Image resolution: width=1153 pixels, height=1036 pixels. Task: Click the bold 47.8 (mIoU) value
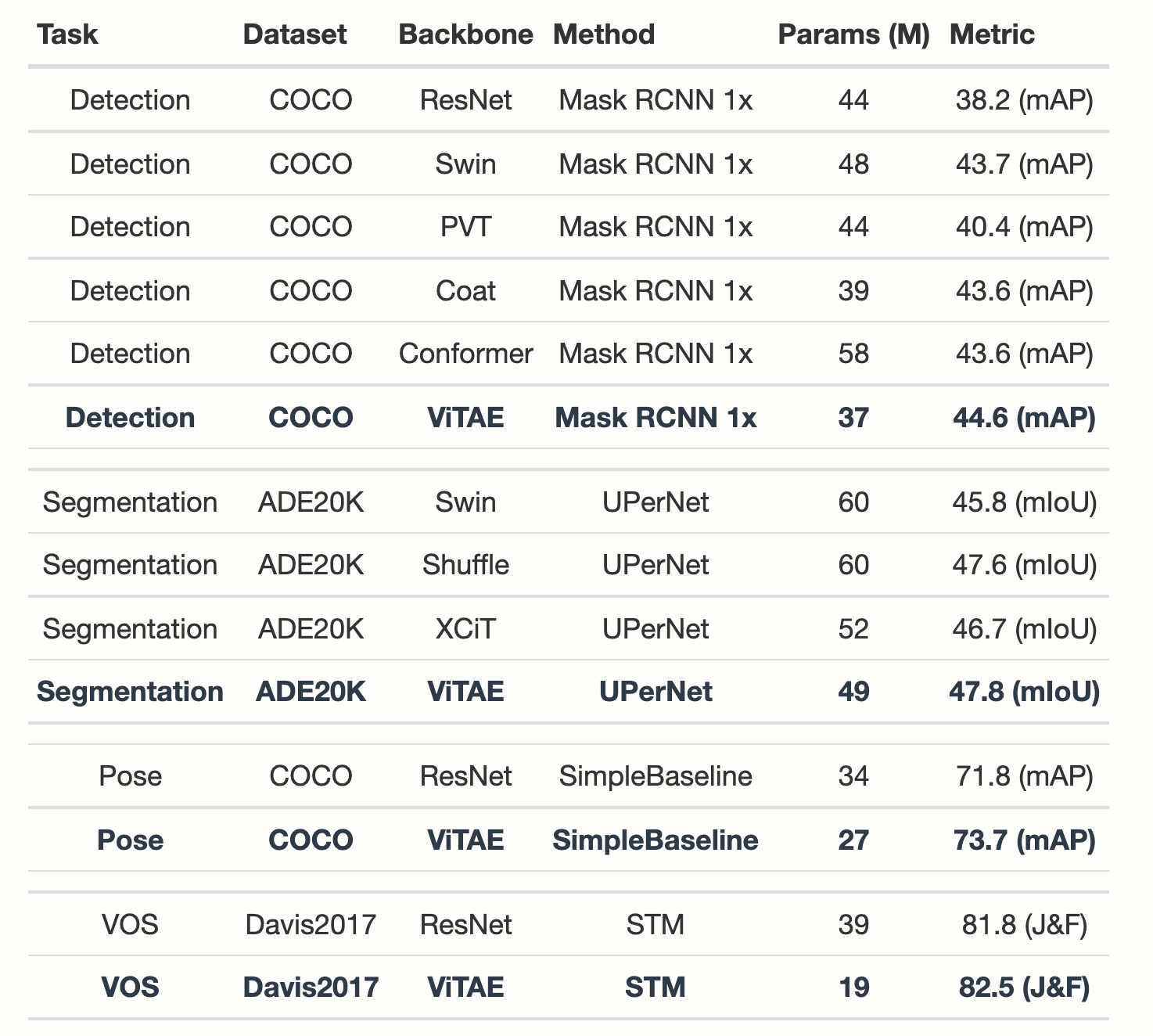1024,692
